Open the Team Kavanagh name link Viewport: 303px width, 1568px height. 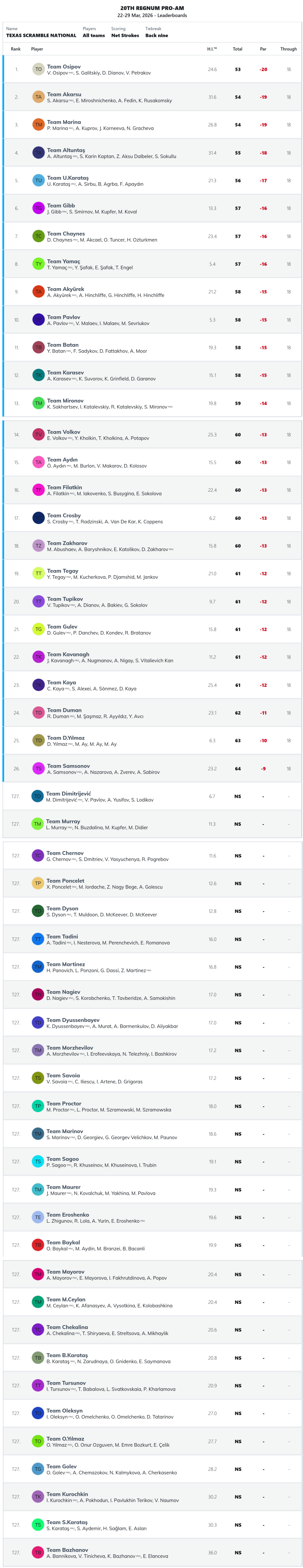(68, 654)
